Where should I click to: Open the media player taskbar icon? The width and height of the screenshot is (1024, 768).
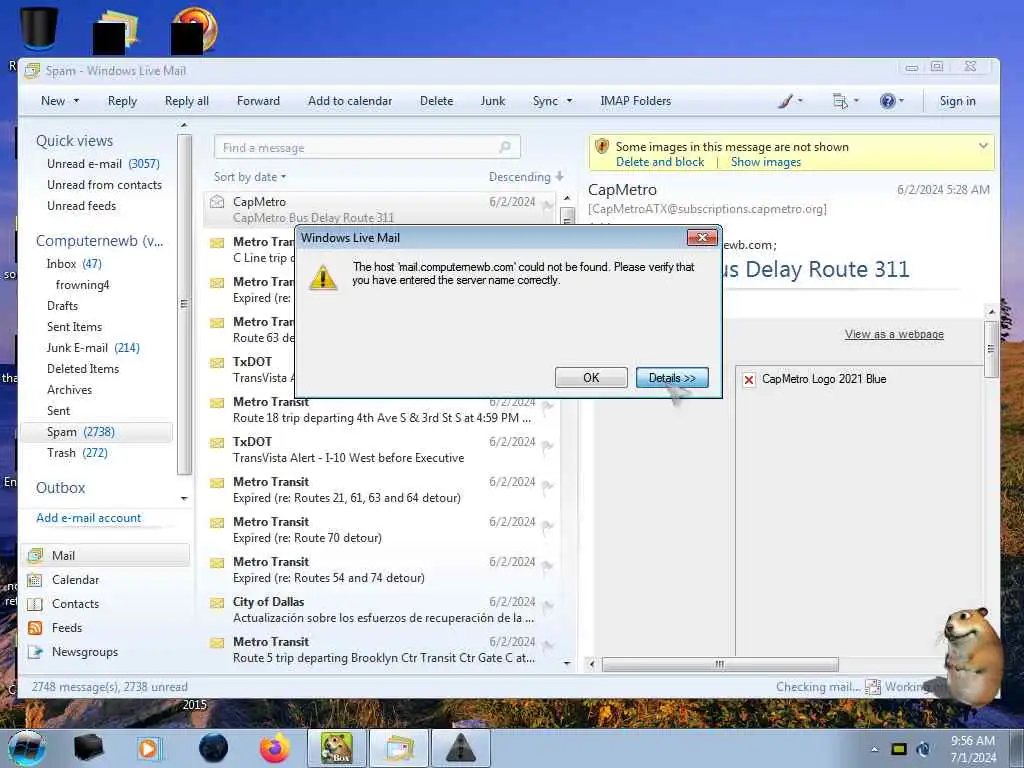pyautogui.click(x=149, y=748)
